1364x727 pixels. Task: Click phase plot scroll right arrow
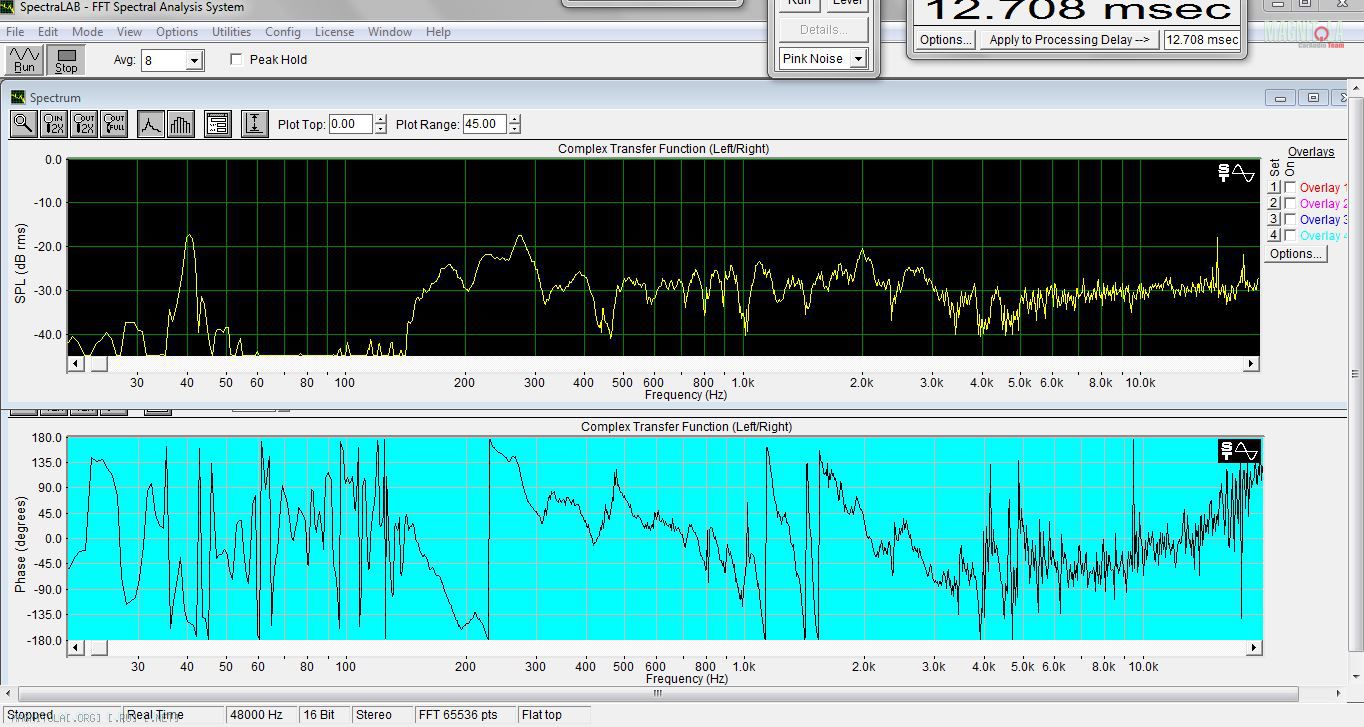[x=1254, y=649]
